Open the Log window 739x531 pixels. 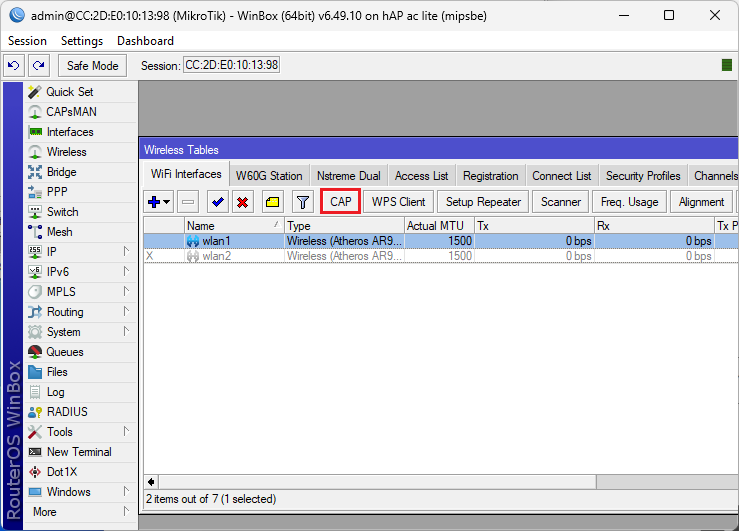click(80, 392)
